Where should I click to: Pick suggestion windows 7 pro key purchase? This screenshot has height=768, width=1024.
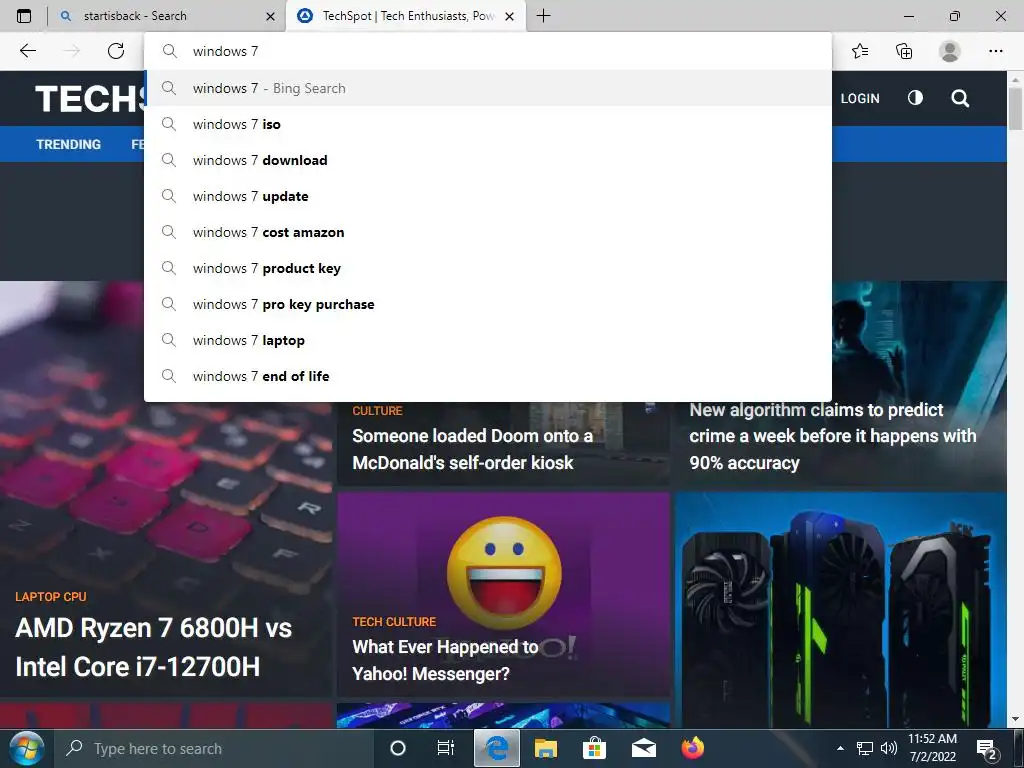point(488,304)
